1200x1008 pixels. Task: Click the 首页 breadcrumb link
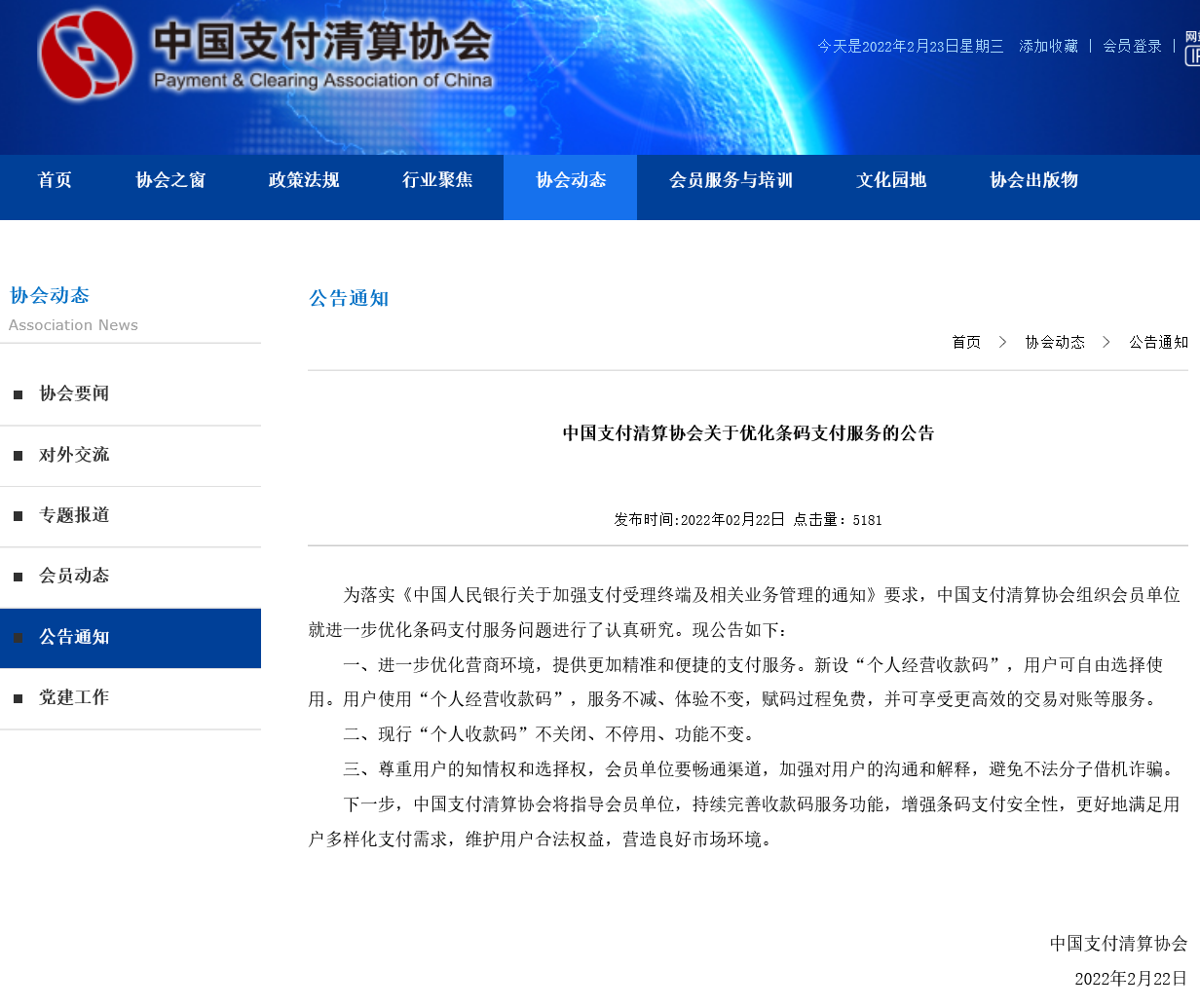pos(966,342)
